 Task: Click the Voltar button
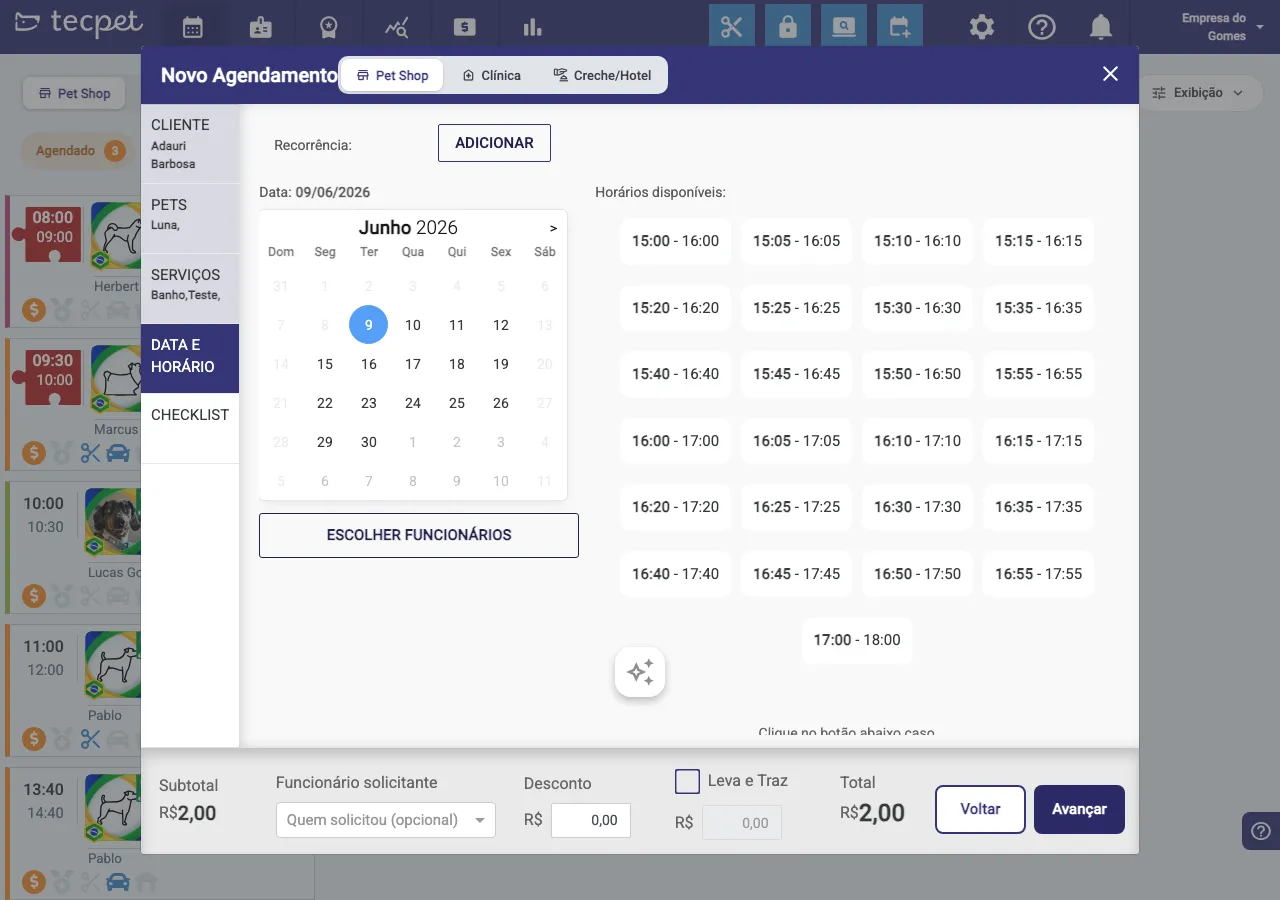(980, 809)
